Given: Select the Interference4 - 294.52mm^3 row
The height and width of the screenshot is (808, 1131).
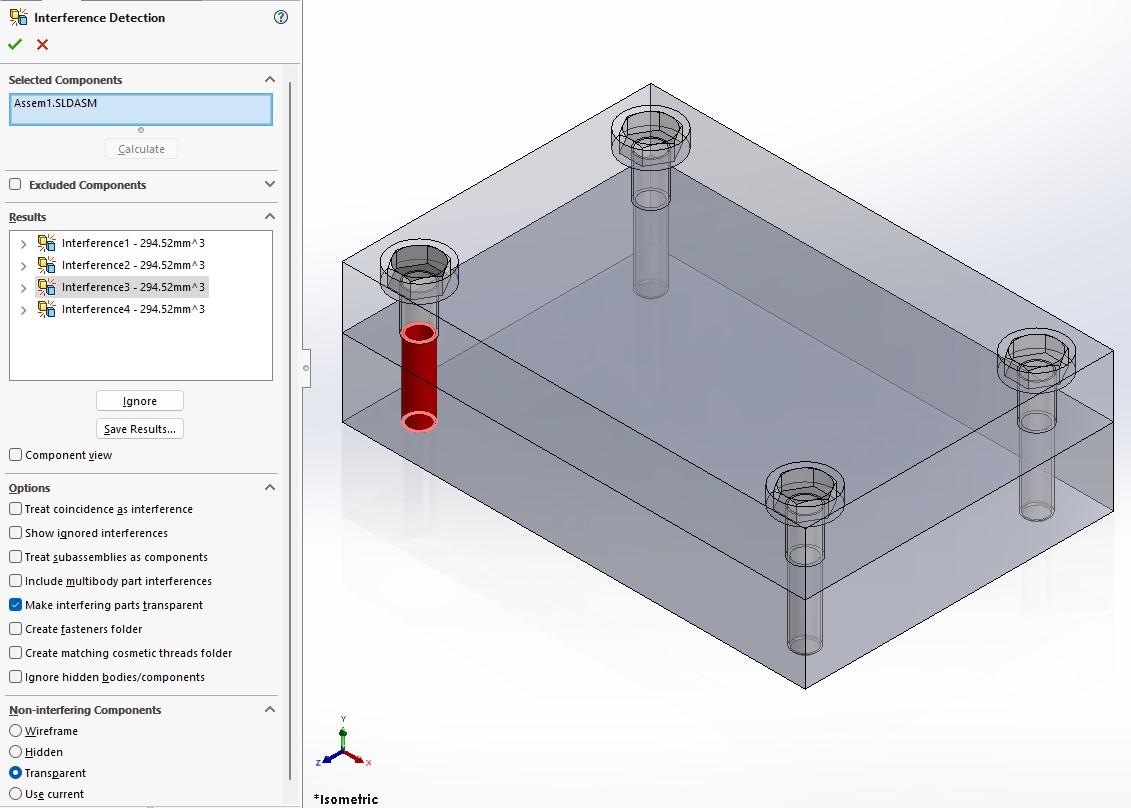Looking at the screenshot, I should pyautogui.click(x=133, y=309).
